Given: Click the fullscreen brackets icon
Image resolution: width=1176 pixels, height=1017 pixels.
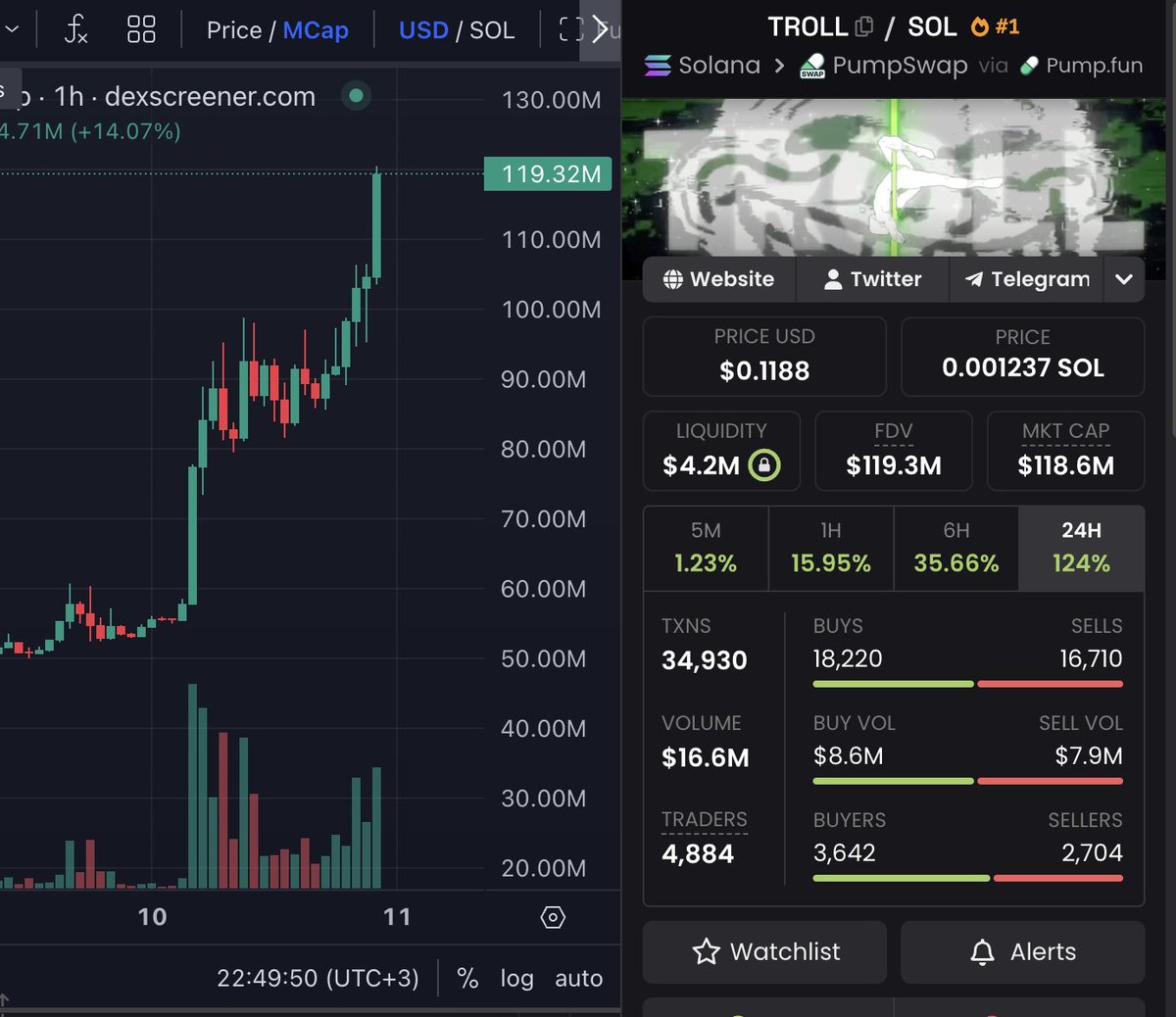Looking at the screenshot, I should coord(570,30).
